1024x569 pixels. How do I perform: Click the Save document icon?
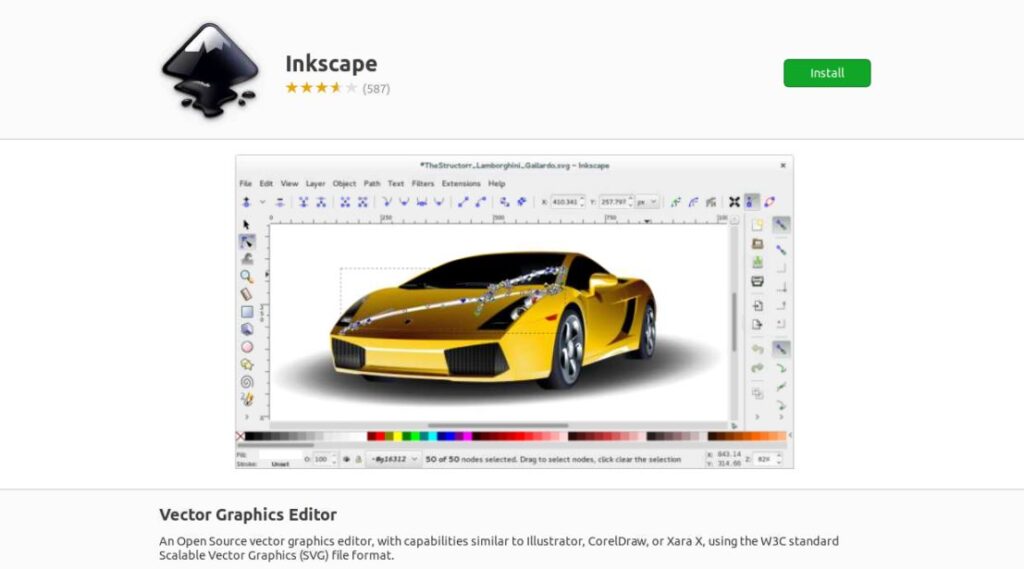coord(758,263)
